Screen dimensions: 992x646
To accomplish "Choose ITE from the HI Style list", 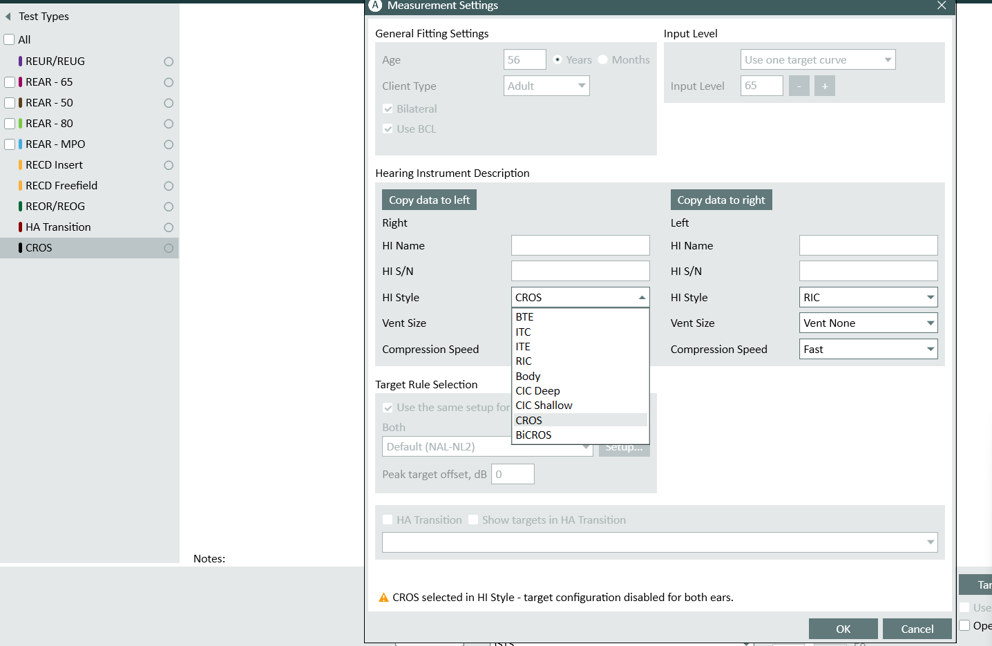I will pyautogui.click(x=580, y=346).
